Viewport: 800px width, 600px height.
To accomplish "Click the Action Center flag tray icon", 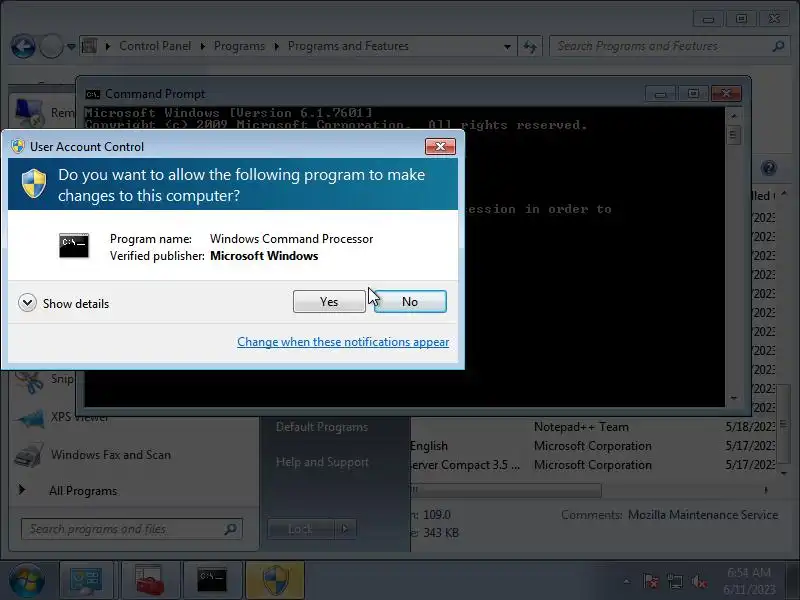I will [x=651, y=581].
